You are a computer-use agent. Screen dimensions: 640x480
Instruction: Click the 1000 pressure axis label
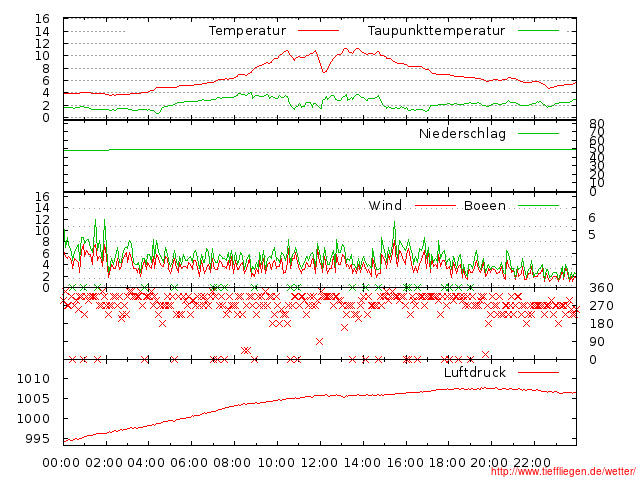(x=33, y=418)
